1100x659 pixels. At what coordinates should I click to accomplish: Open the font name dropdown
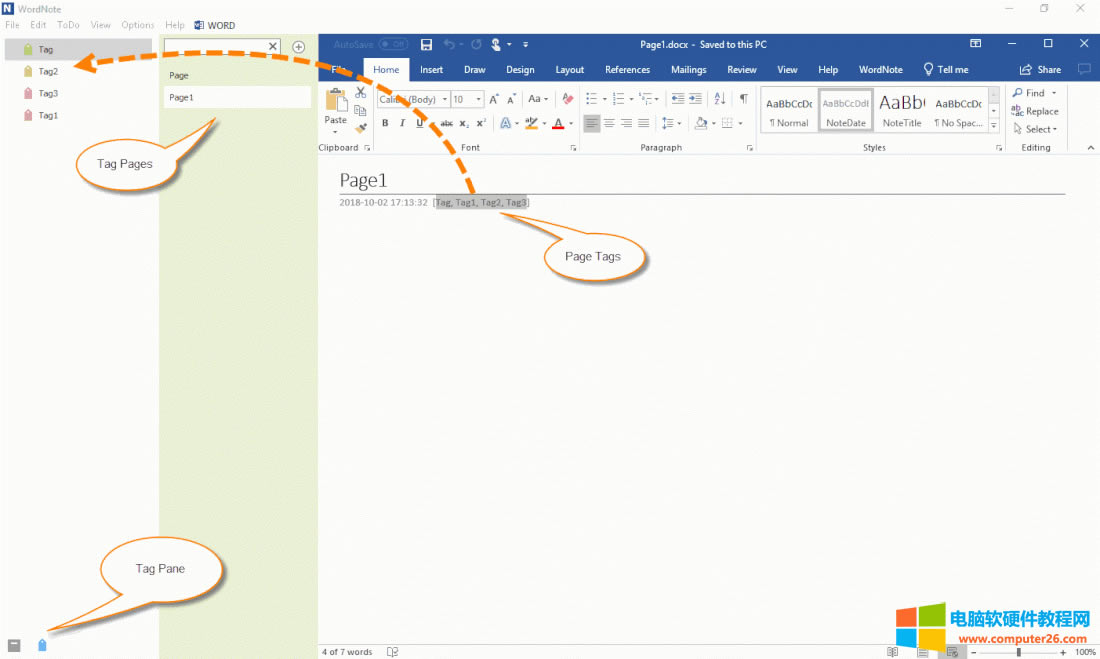tap(443, 99)
